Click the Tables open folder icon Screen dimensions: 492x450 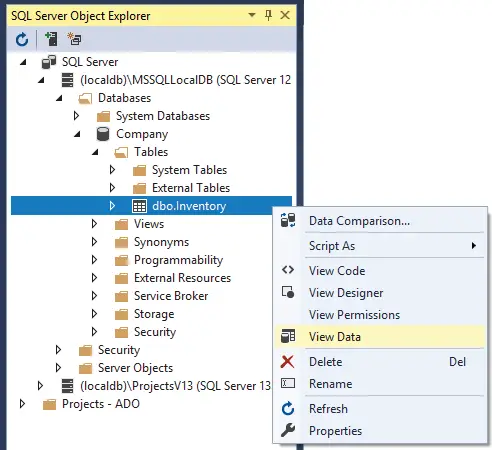tap(121, 153)
